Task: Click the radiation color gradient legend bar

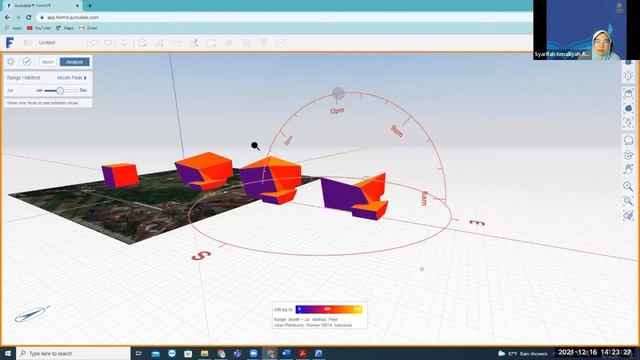Action: (329, 309)
